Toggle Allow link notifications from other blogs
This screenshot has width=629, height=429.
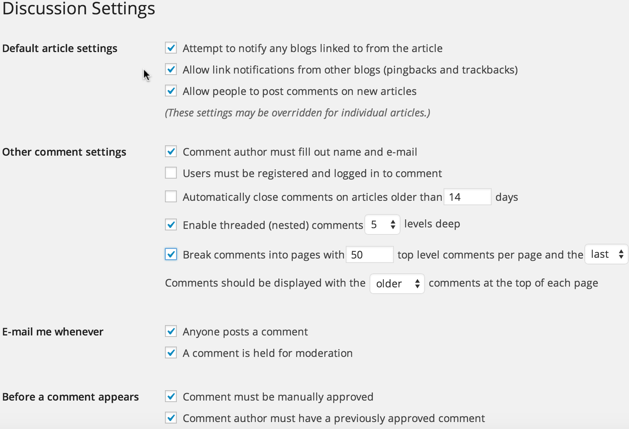point(171,69)
